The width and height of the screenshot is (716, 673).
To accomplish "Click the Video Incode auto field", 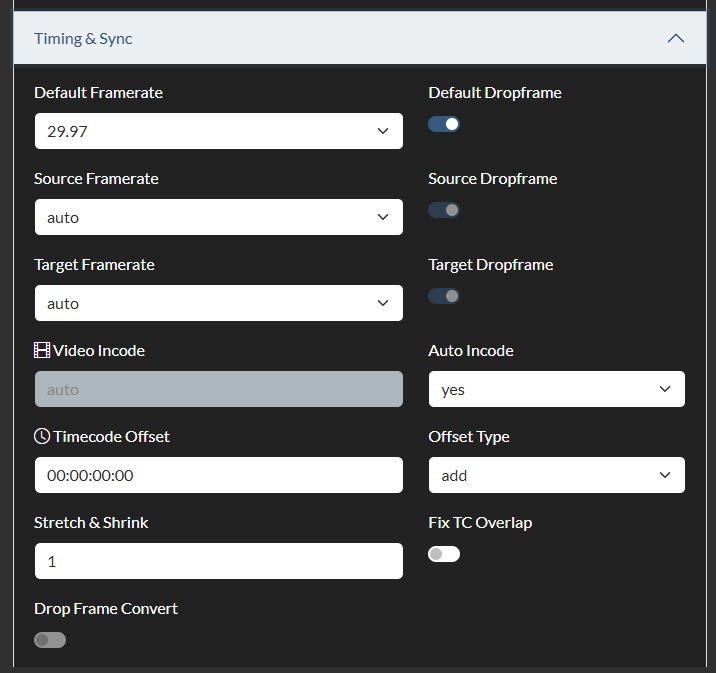I will pyautogui.click(x=219, y=389).
